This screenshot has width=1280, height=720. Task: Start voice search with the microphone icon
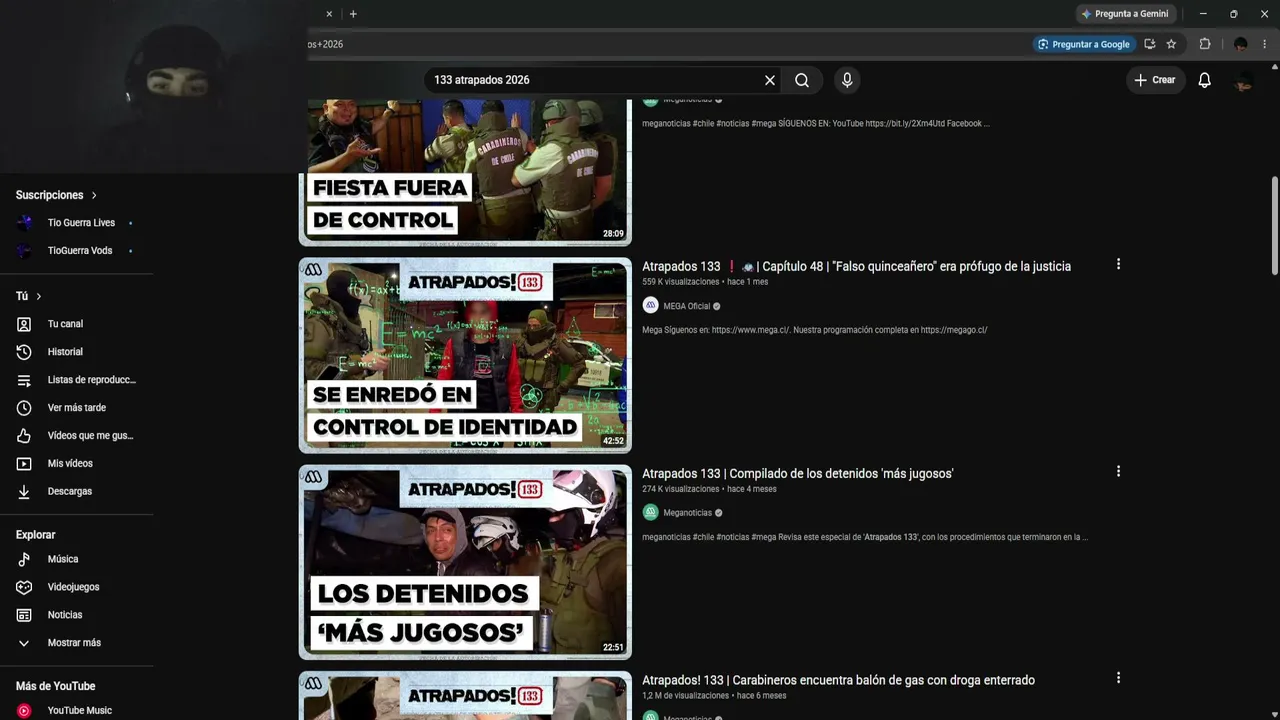click(x=847, y=80)
